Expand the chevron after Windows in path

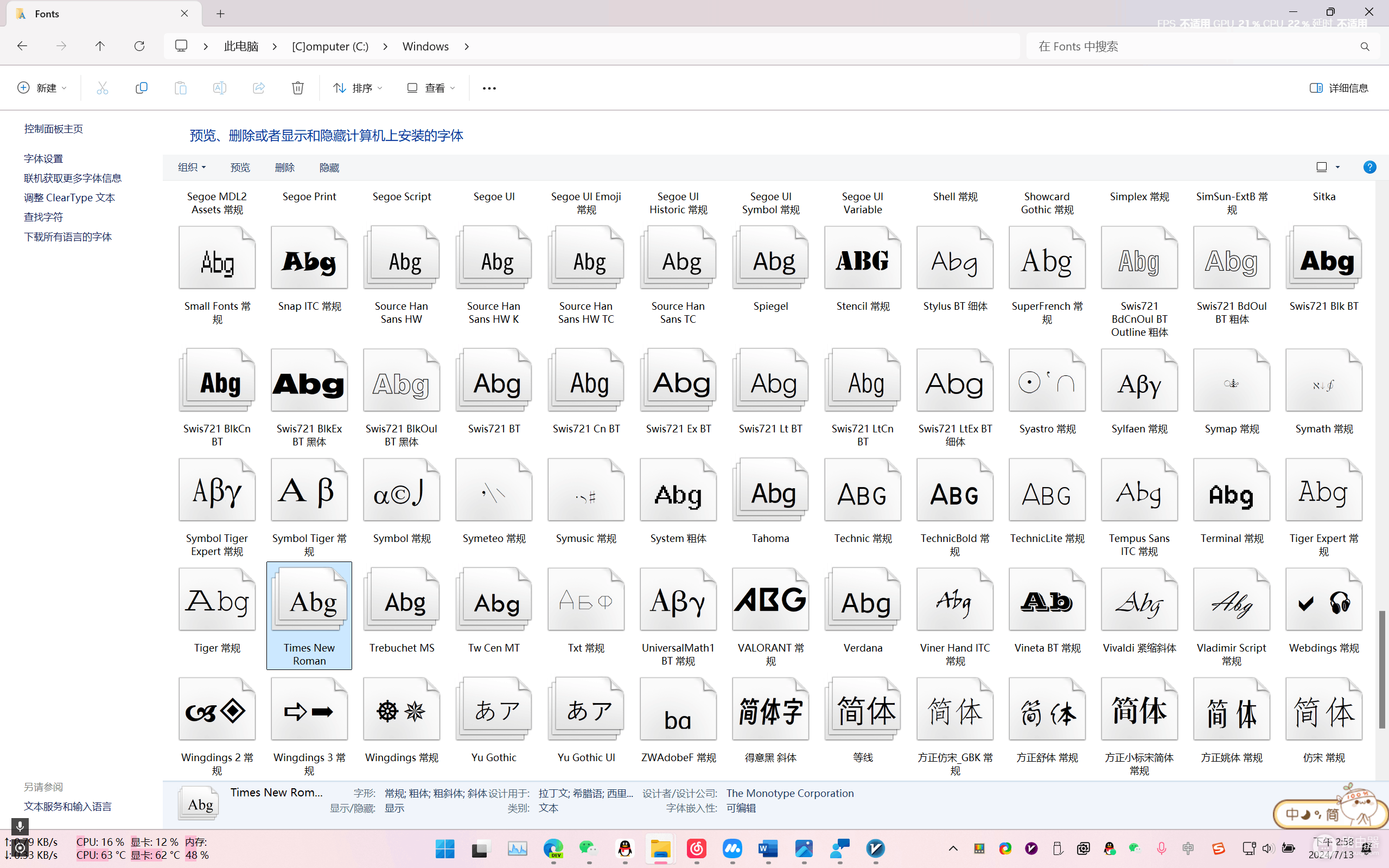[x=467, y=47]
